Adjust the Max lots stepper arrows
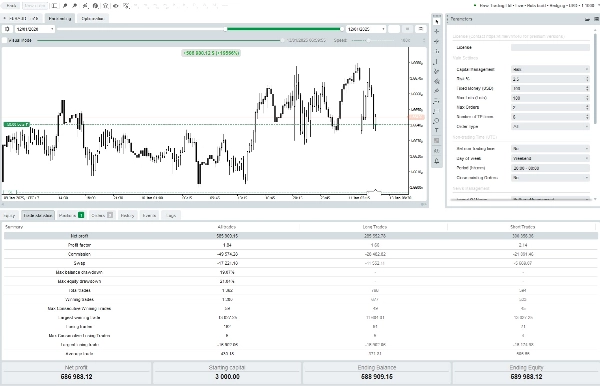Viewport: 600px width, 386px height. pyautogui.click(x=587, y=98)
